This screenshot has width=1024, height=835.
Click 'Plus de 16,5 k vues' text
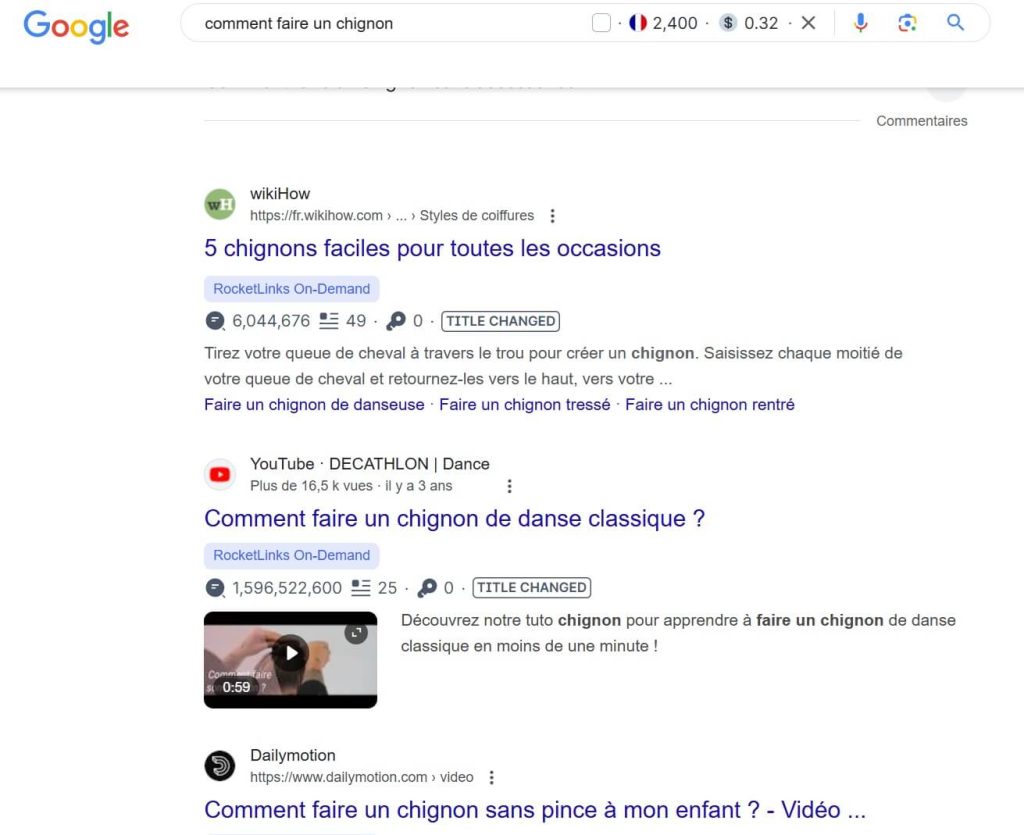click(x=311, y=486)
